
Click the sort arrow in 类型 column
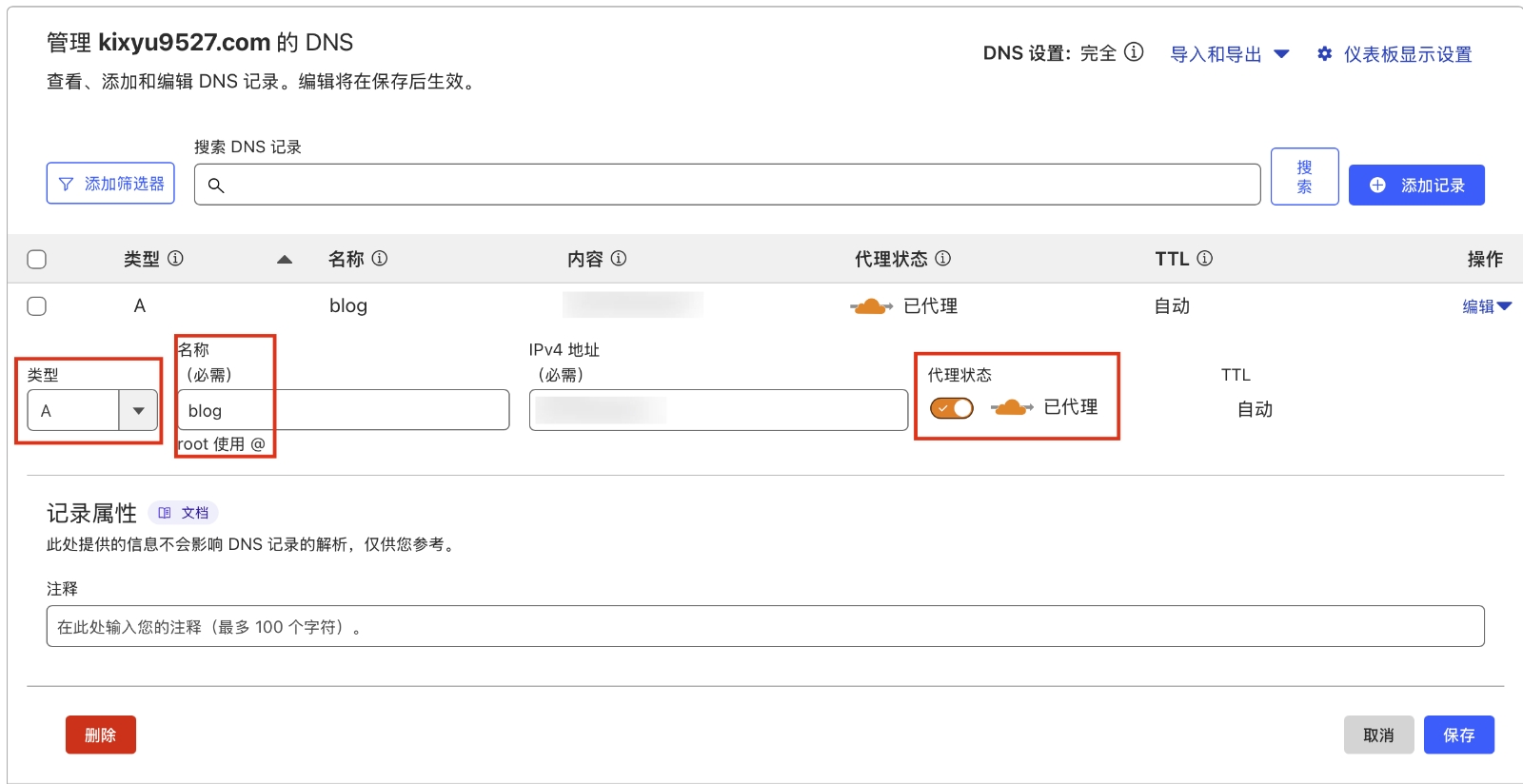point(284,259)
